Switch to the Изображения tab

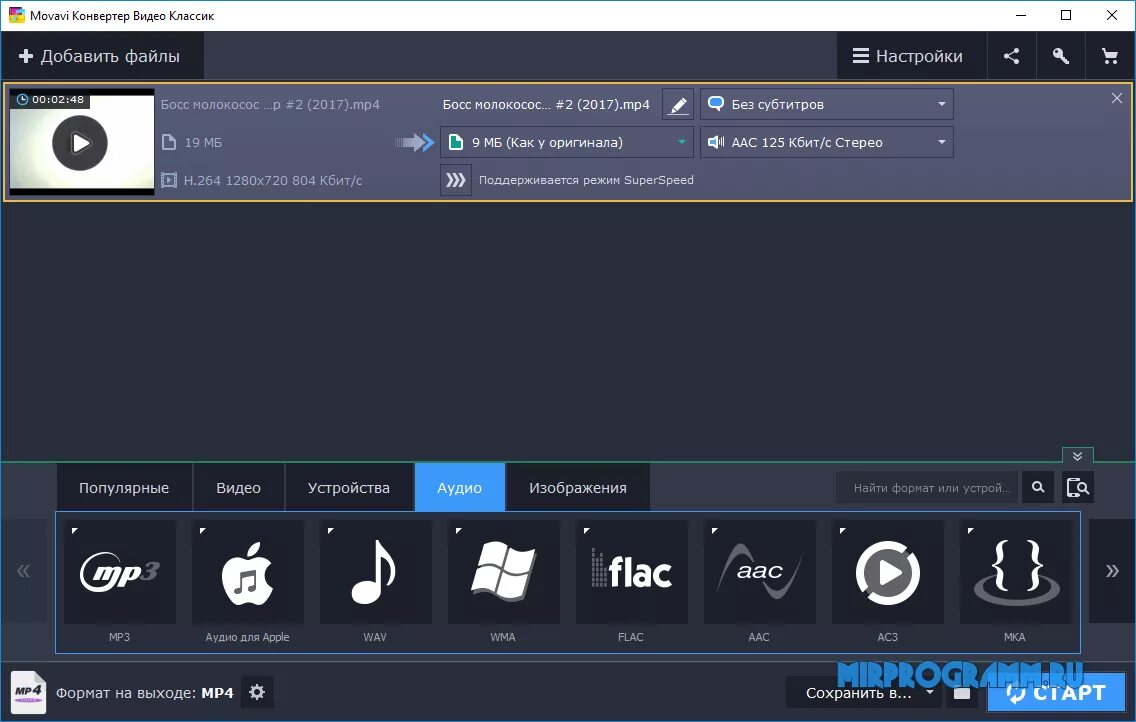[577, 487]
